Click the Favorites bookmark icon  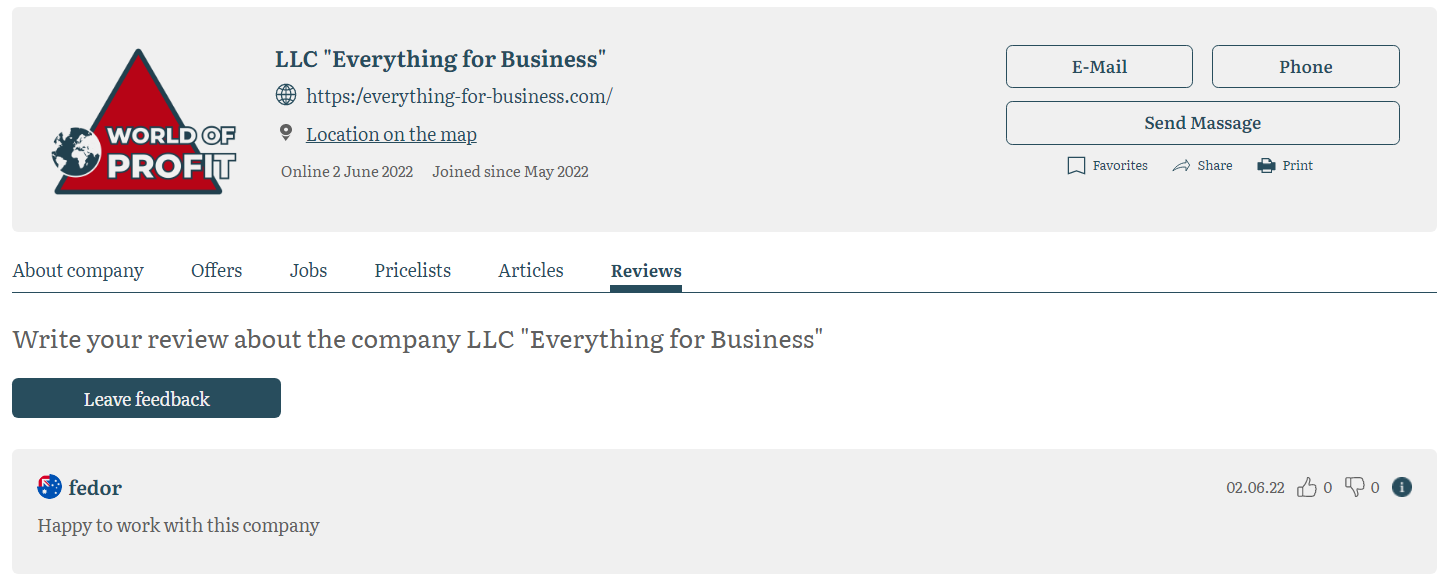pyautogui.click(x=1076, y=166)
